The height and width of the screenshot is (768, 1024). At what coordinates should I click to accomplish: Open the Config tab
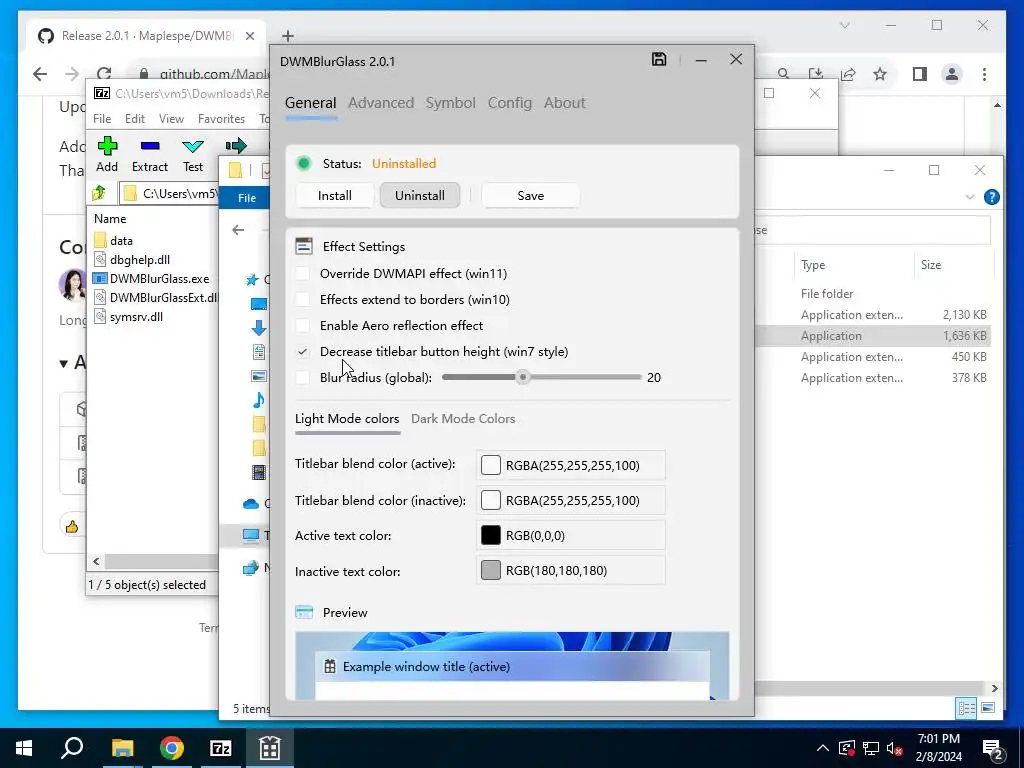[x=510, y=103]
